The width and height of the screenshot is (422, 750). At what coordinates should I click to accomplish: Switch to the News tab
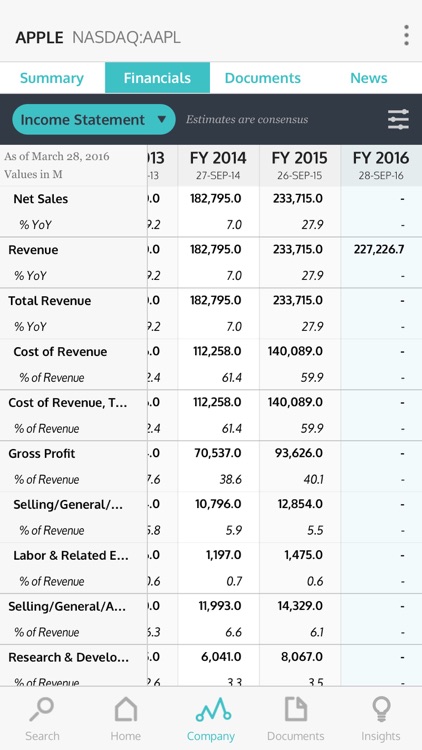(369, 78)
